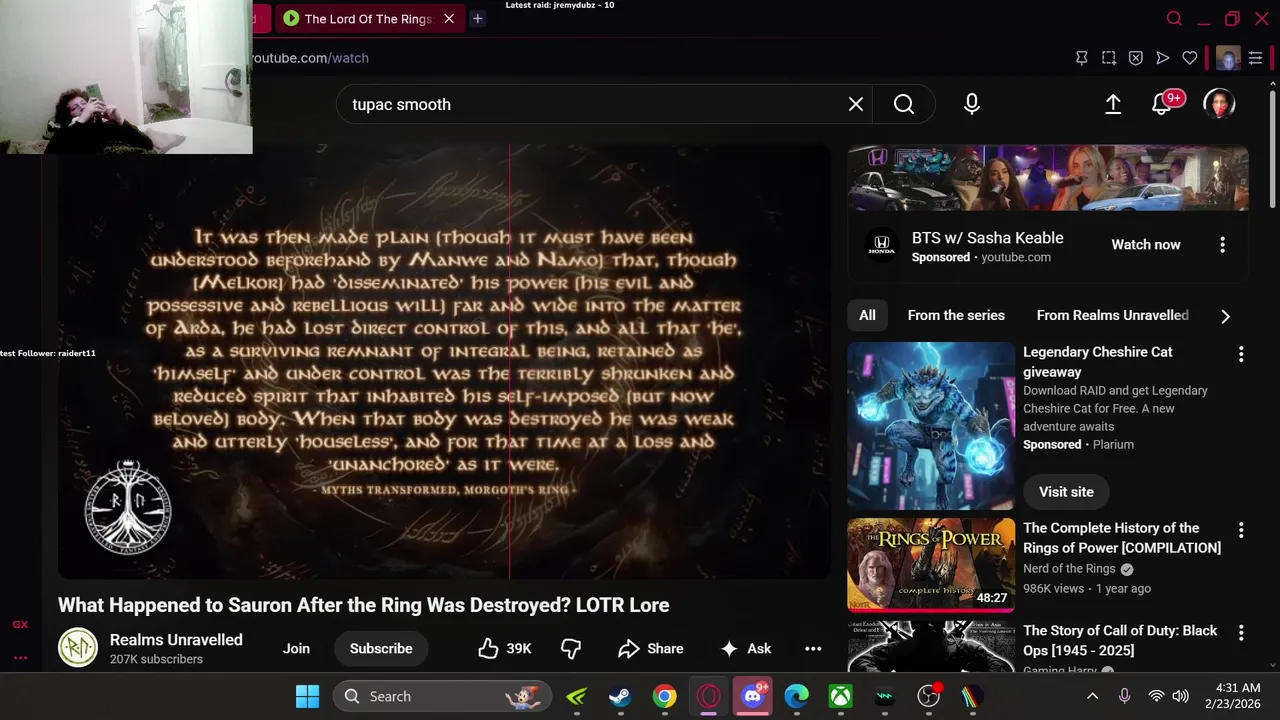The height and width of the screenshot is (720, 1280).
Task: Open Legendary Cheshire Cat giveaway thumbnail
Action: coord(931,426)
